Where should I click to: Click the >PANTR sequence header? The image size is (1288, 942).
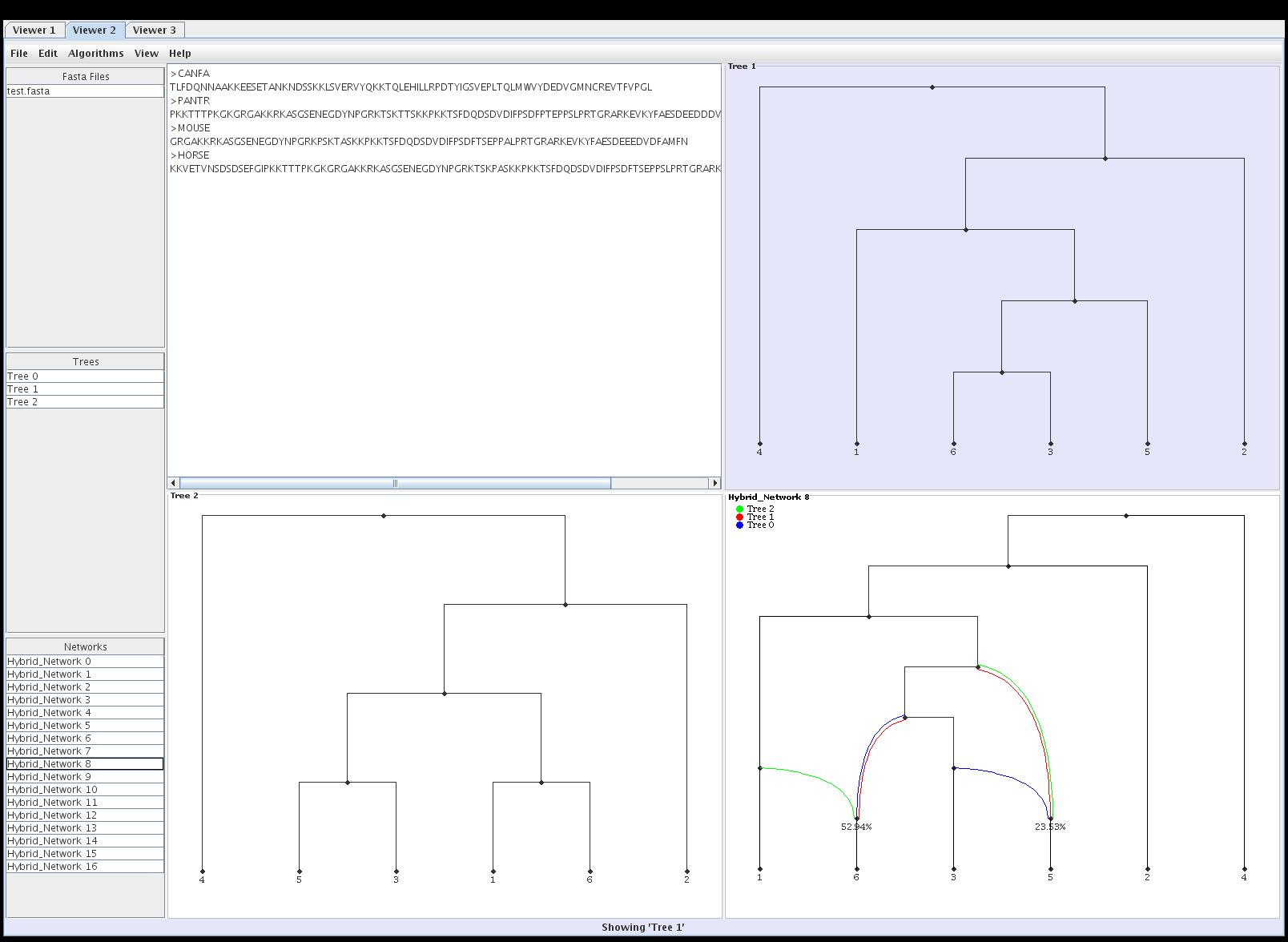[x=190, y=101]
